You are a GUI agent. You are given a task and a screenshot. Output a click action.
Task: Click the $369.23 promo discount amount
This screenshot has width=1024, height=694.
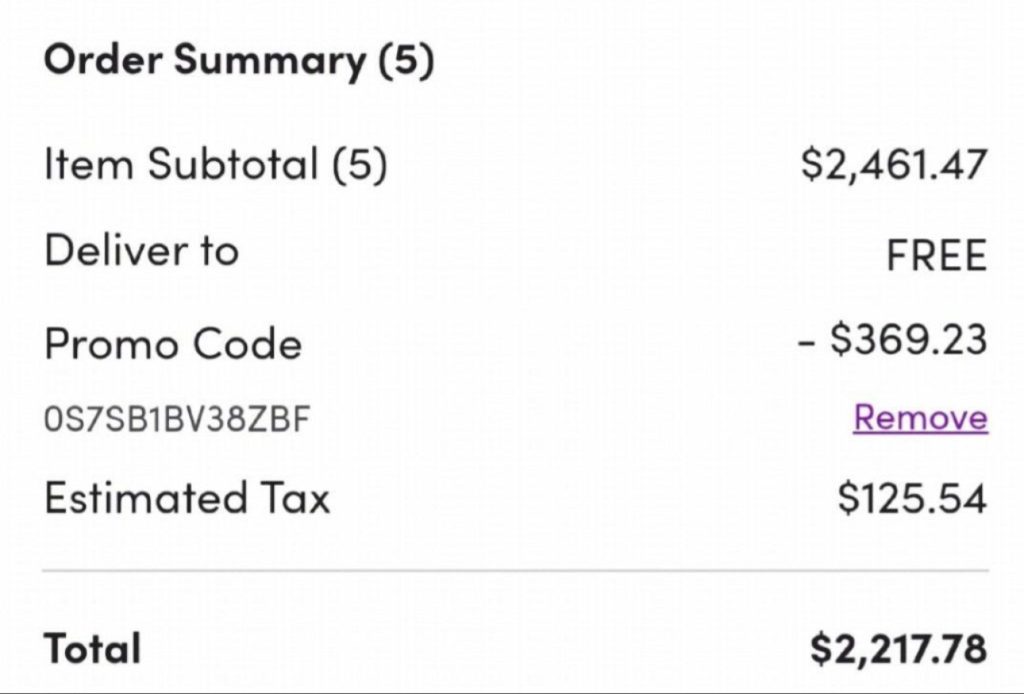(x=908, y=340)
